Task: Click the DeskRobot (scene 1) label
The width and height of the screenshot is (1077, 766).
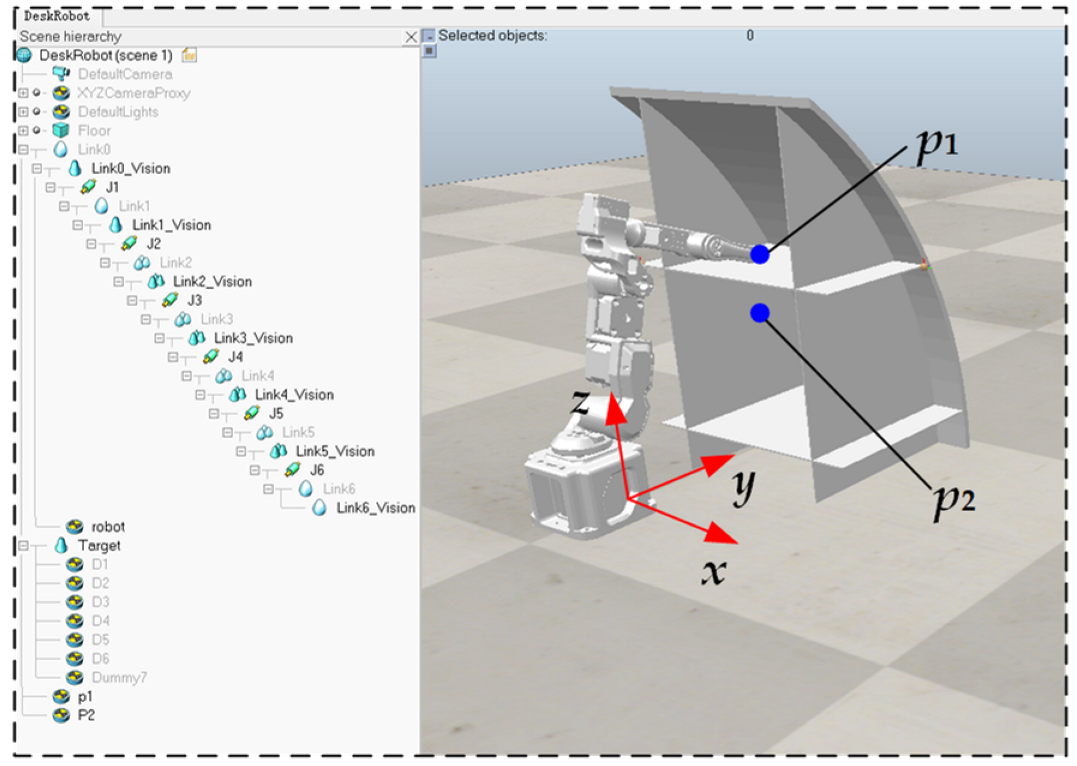Action: point(106,55)
